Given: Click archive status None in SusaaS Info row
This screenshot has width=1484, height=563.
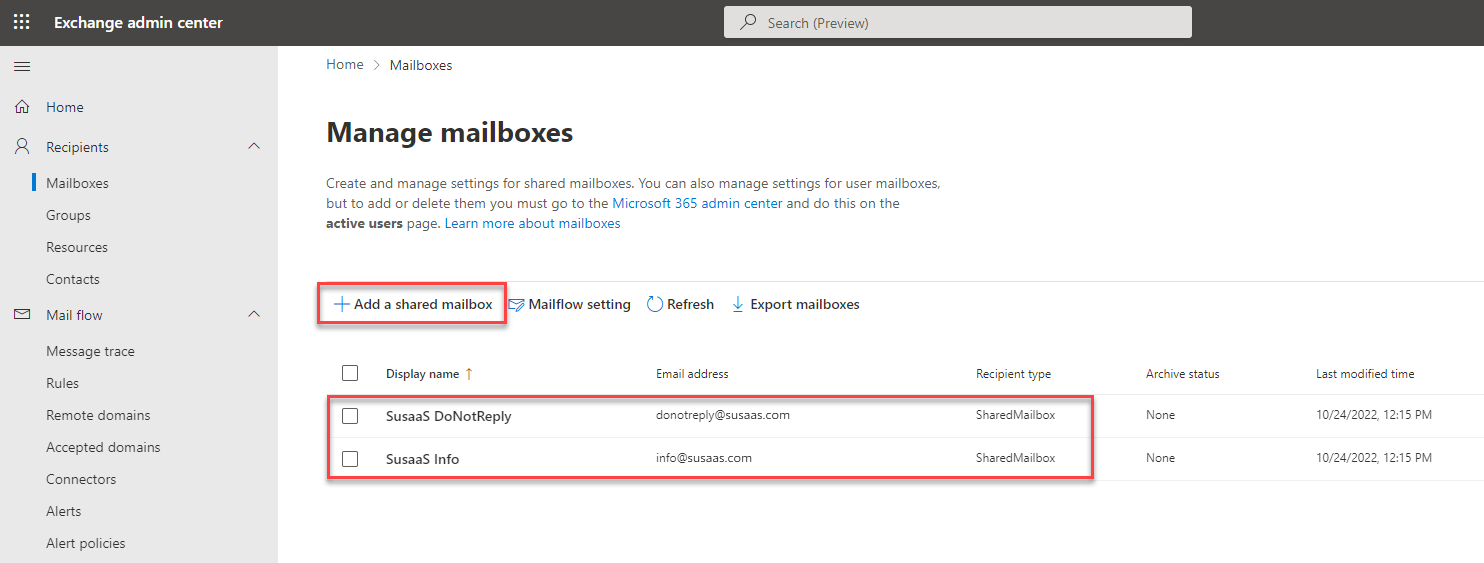Looking at the screenshot, I should click(x=1161, y=458).
